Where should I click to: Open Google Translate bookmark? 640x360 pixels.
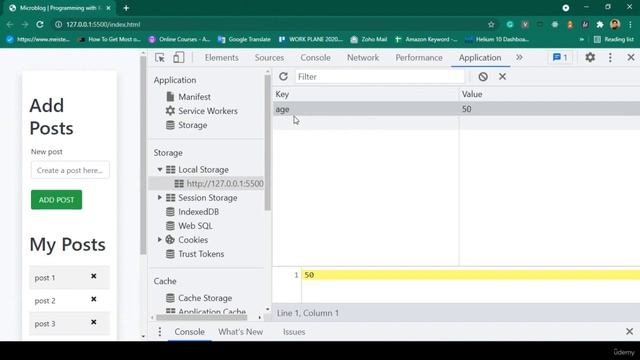pyautogui.click(x=244, y=39)
